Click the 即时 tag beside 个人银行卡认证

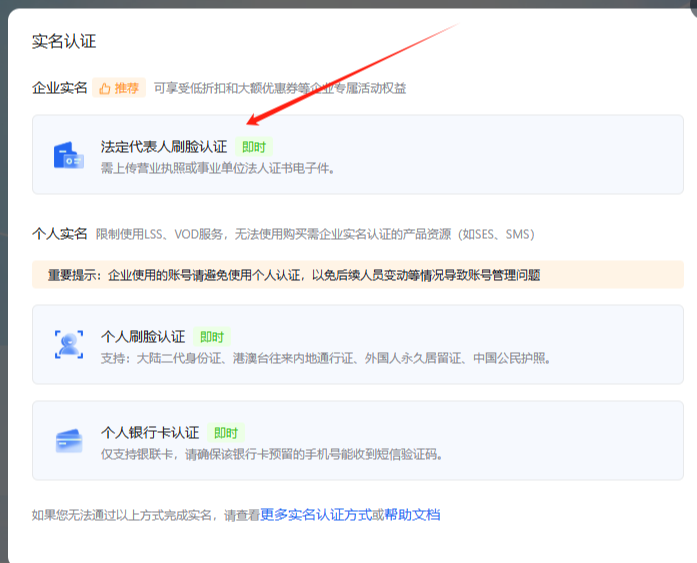click(x=226, y=433)
